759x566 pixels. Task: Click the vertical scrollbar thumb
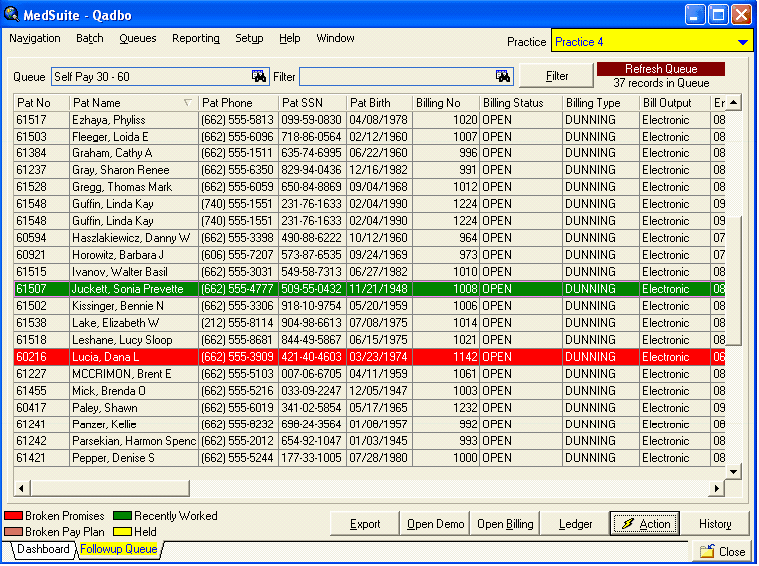(x=733, y=281)
